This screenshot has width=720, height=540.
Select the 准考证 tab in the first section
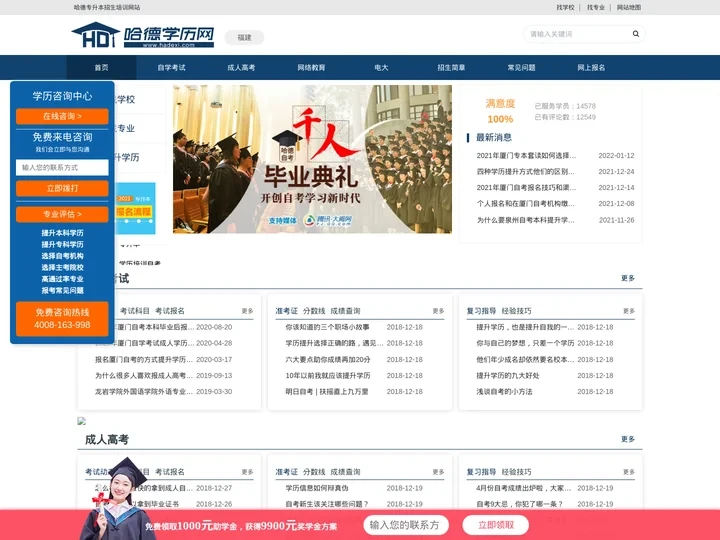click(x=287, y=311)
